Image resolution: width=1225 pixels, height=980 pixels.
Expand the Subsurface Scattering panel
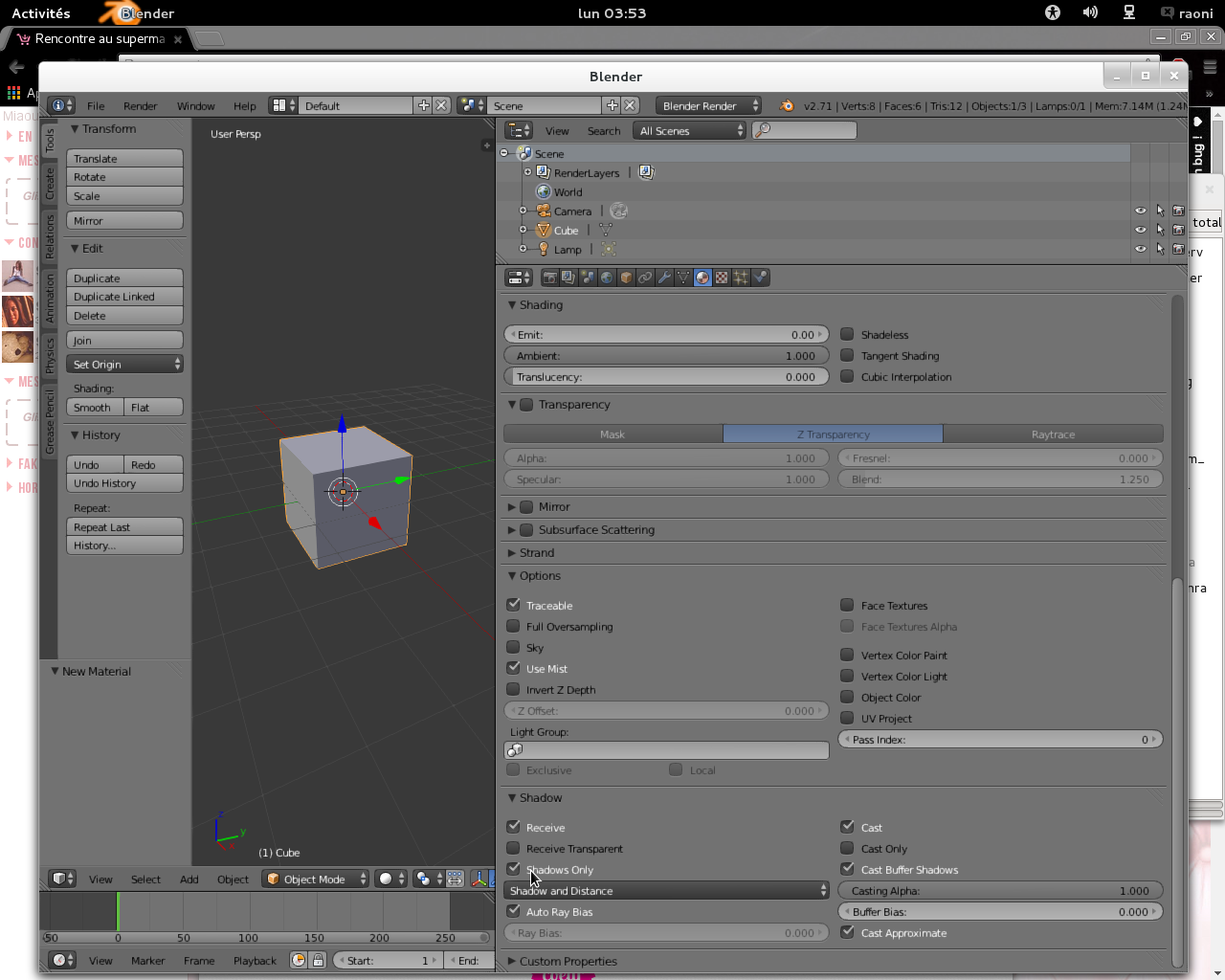point(596,529)
